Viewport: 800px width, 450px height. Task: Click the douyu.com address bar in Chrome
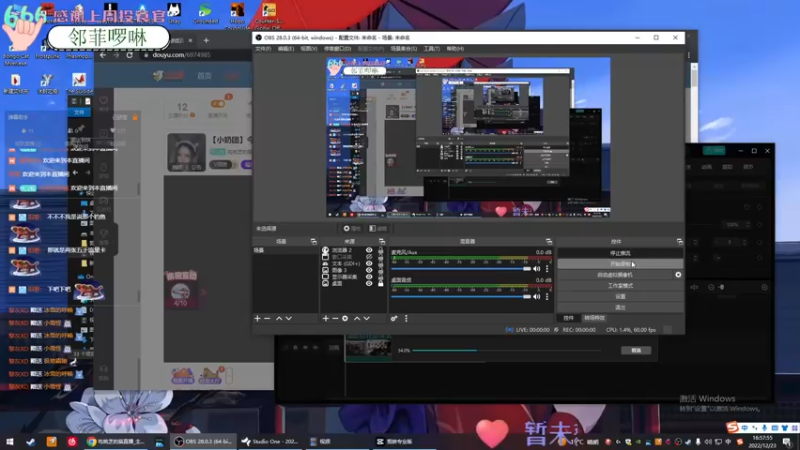[x=196, y=55]
